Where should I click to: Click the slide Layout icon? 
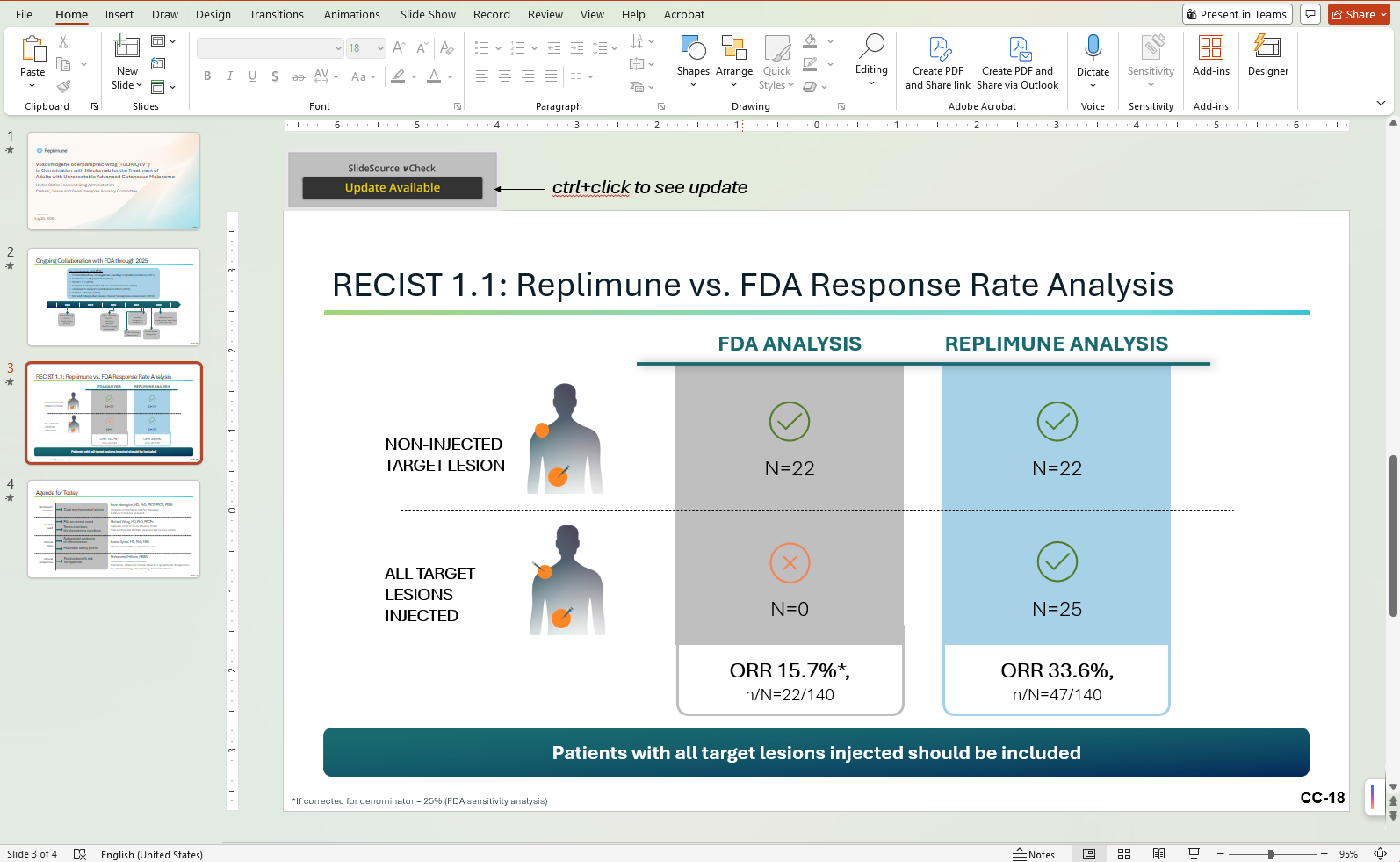(x=158, y=41)
